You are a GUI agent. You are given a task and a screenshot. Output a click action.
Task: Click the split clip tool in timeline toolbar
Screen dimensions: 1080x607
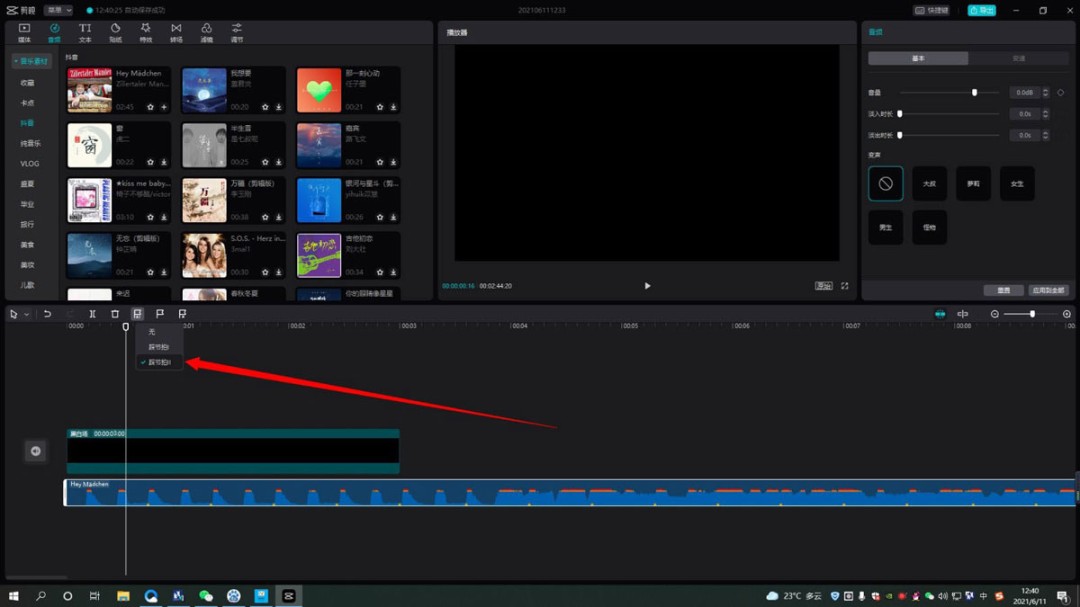point(92,314)
